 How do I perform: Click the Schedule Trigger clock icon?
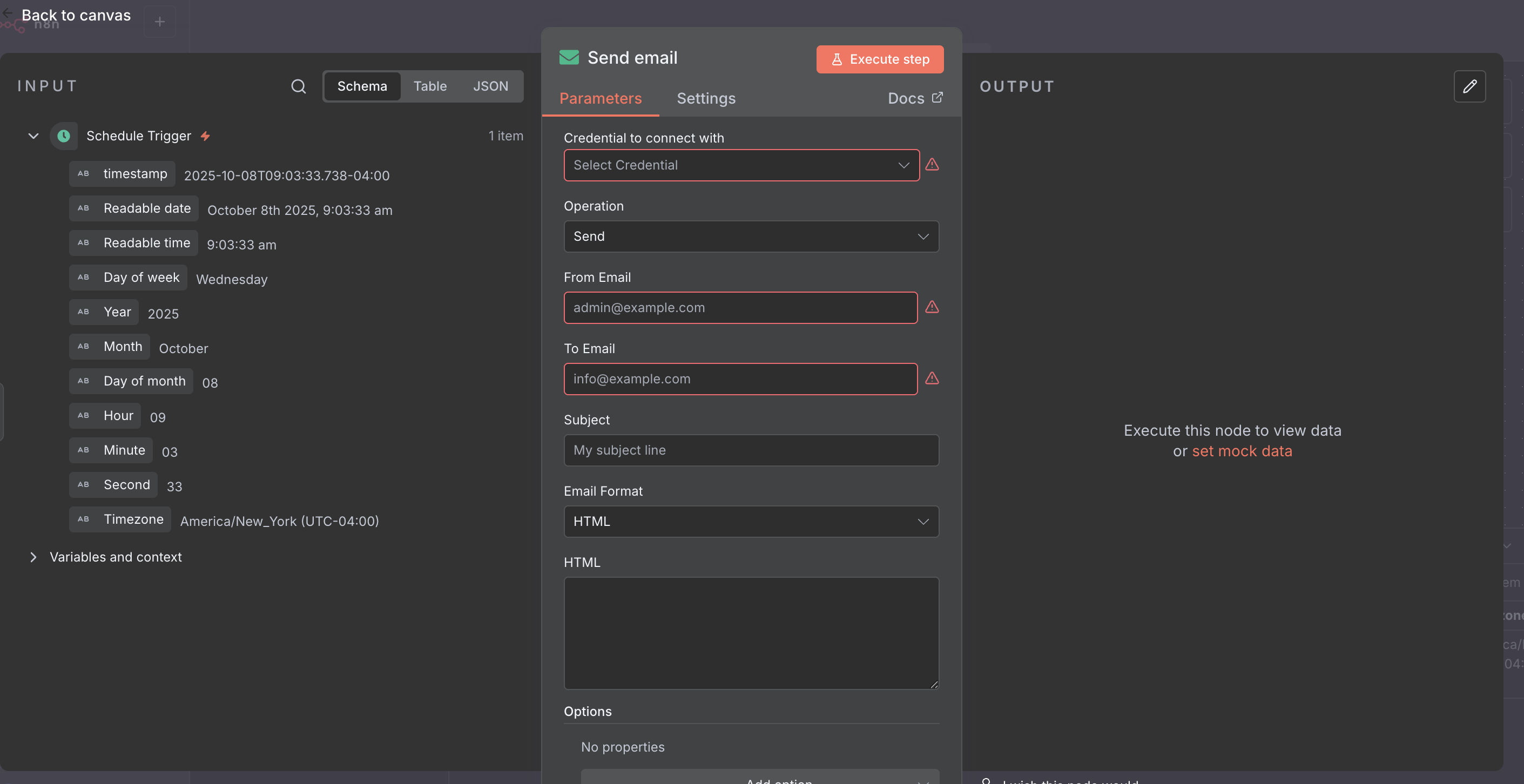pyautogui.click(x=64, y=136)
